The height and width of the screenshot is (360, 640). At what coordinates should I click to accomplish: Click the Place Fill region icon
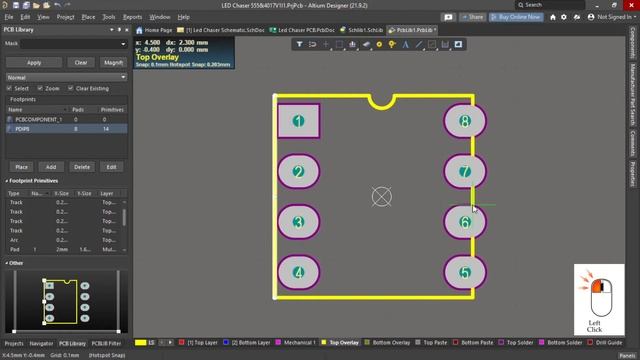(458, 44)
